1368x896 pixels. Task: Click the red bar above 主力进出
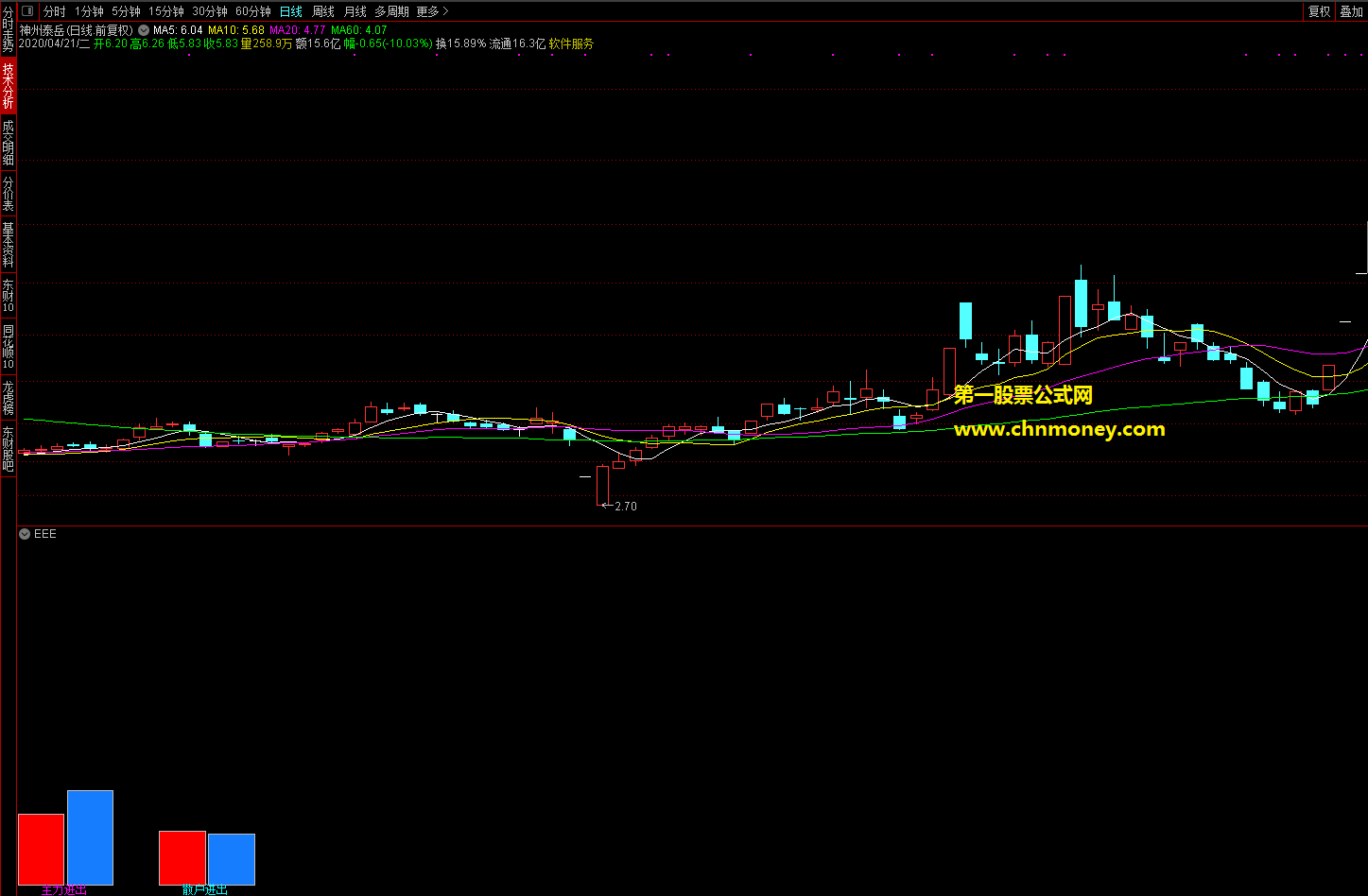click(41, 850)
